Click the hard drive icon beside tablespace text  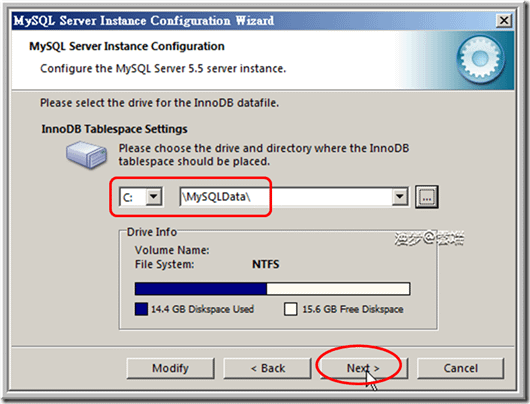[x=87, y=155]
